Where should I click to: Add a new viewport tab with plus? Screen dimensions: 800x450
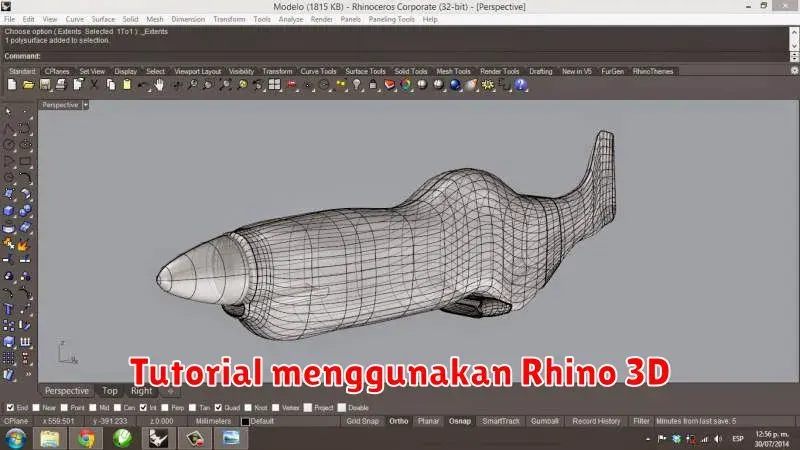(x=171, y=391)
